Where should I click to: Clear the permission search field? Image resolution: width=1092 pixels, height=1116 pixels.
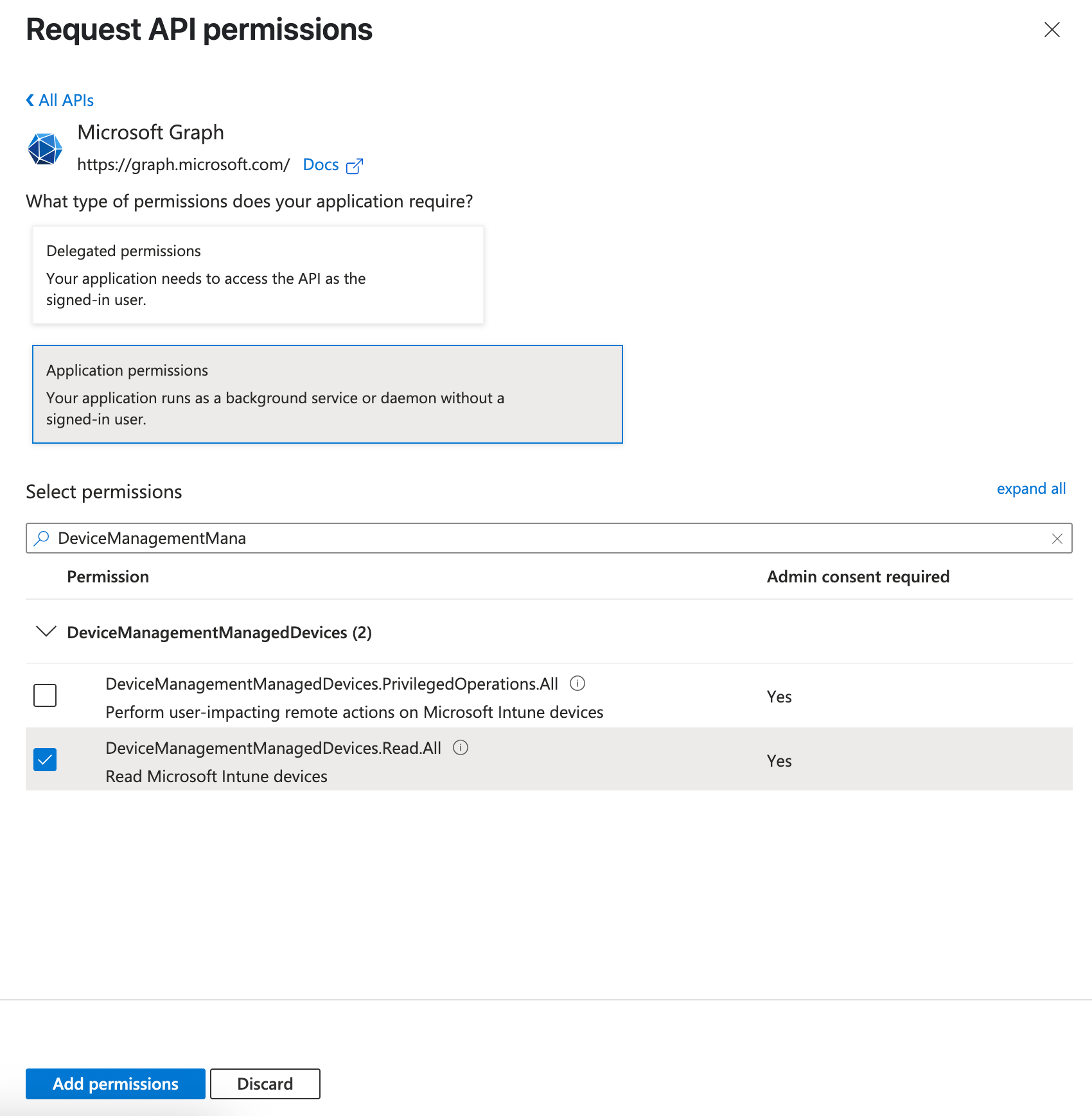[x=1057, y=539]
